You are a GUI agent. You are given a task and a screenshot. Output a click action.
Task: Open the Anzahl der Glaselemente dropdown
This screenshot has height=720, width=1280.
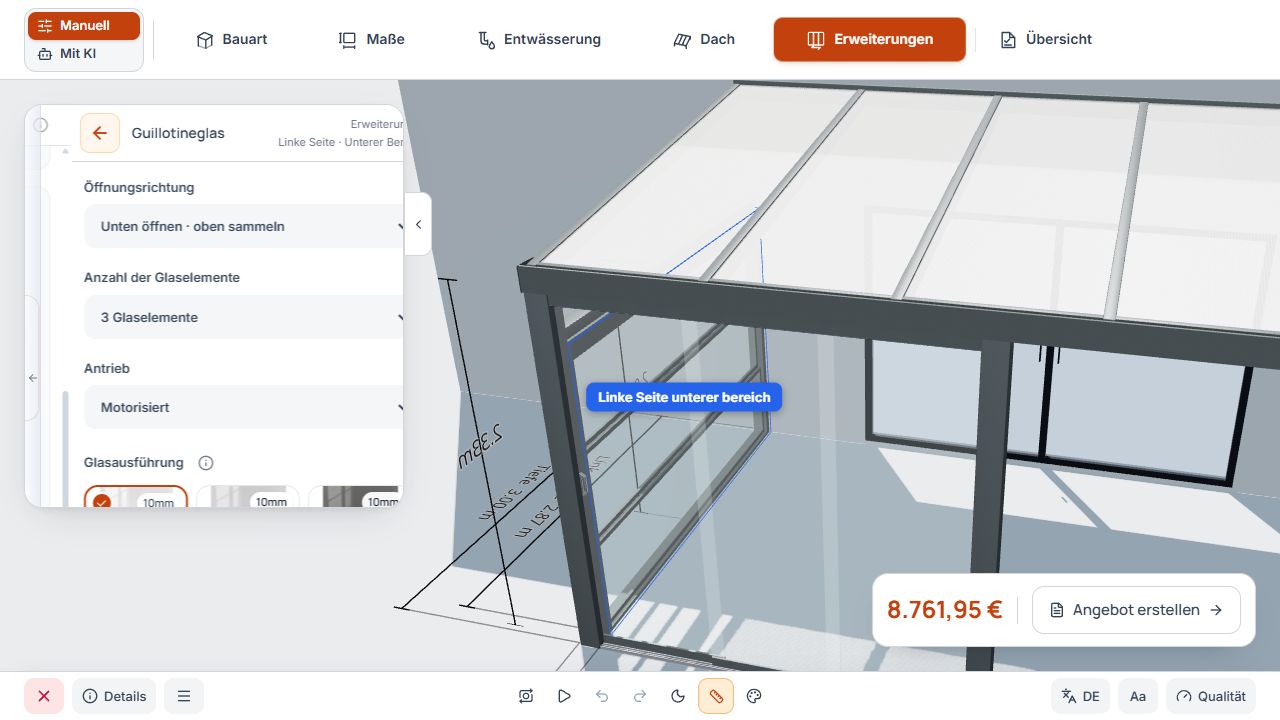(245, 317)
